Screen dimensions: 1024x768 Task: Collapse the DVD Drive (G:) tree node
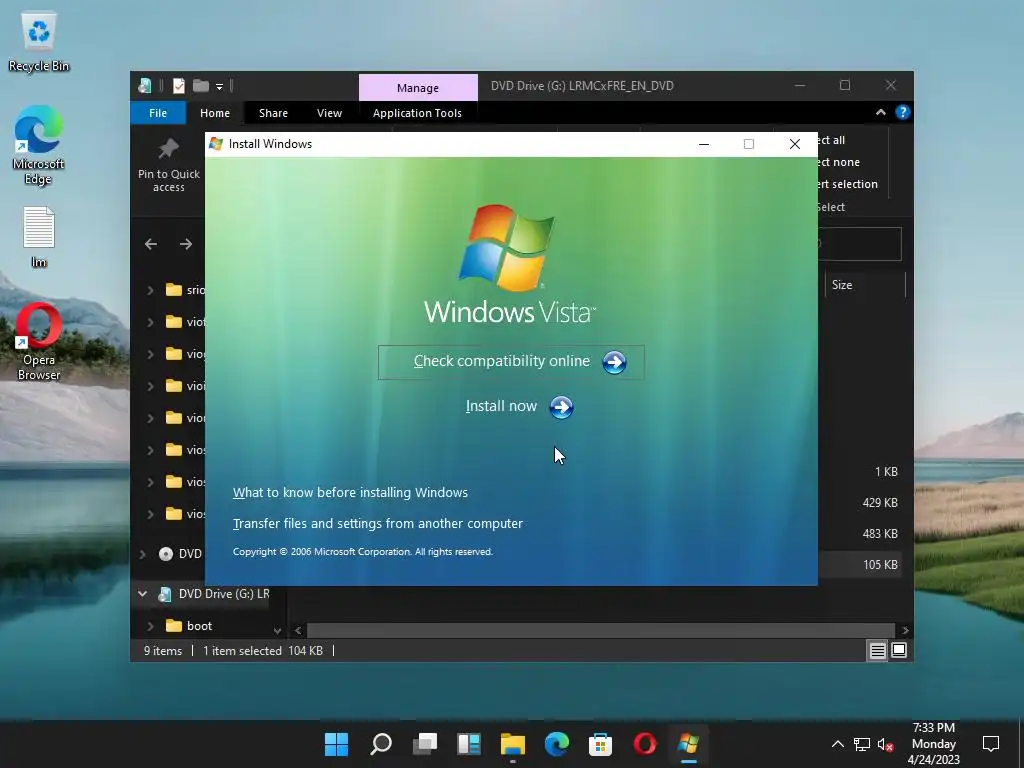click(142, 594)
